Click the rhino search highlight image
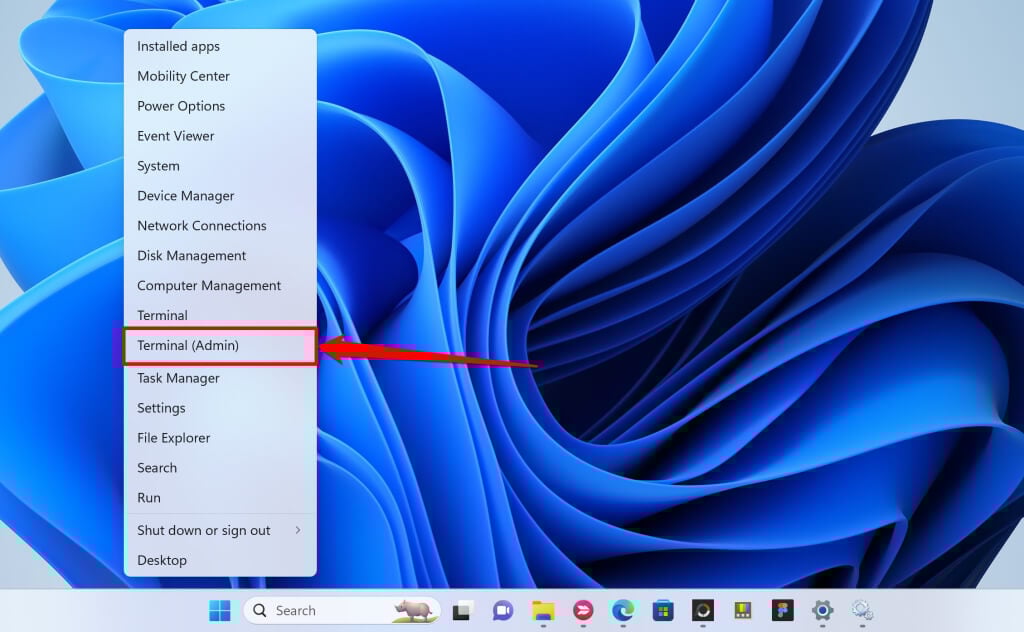1024x632 pixels. 413,610
